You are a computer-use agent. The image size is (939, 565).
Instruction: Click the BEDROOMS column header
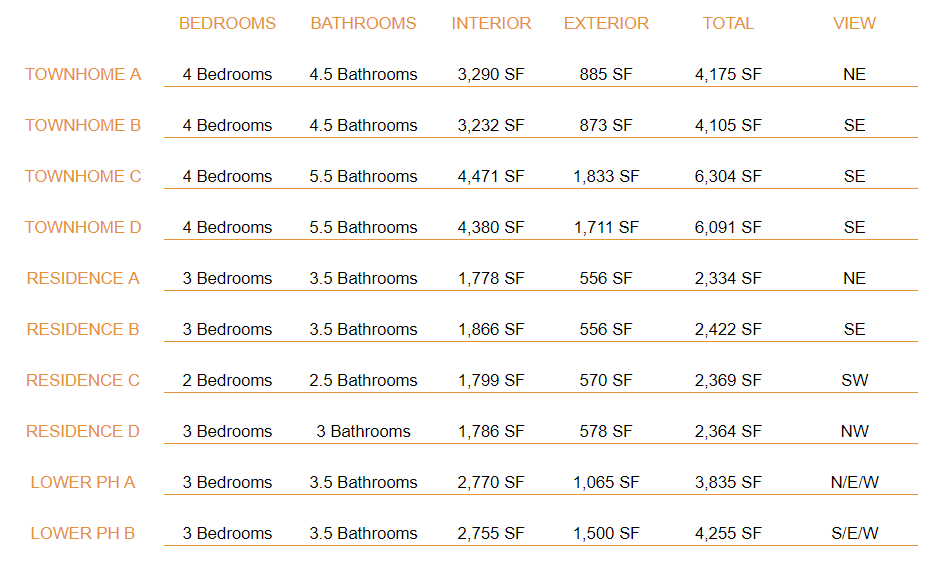point(227,23)
